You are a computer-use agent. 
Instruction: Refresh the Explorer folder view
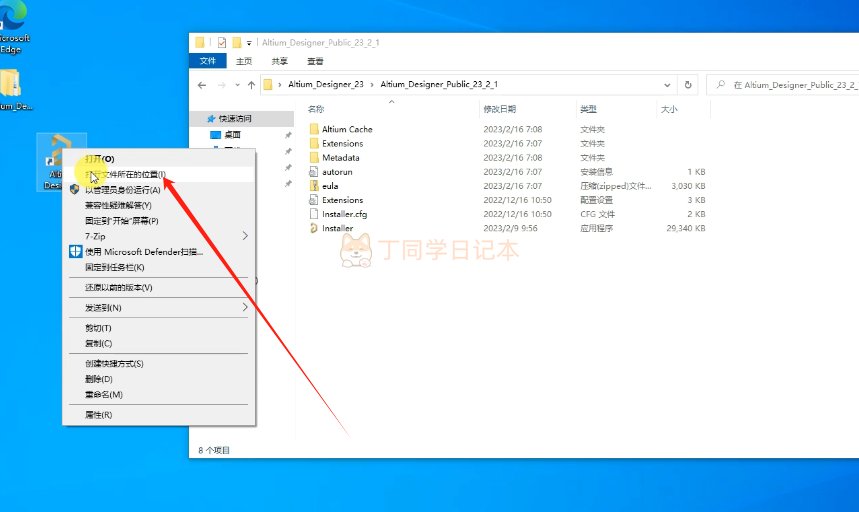tap(688, 85)
